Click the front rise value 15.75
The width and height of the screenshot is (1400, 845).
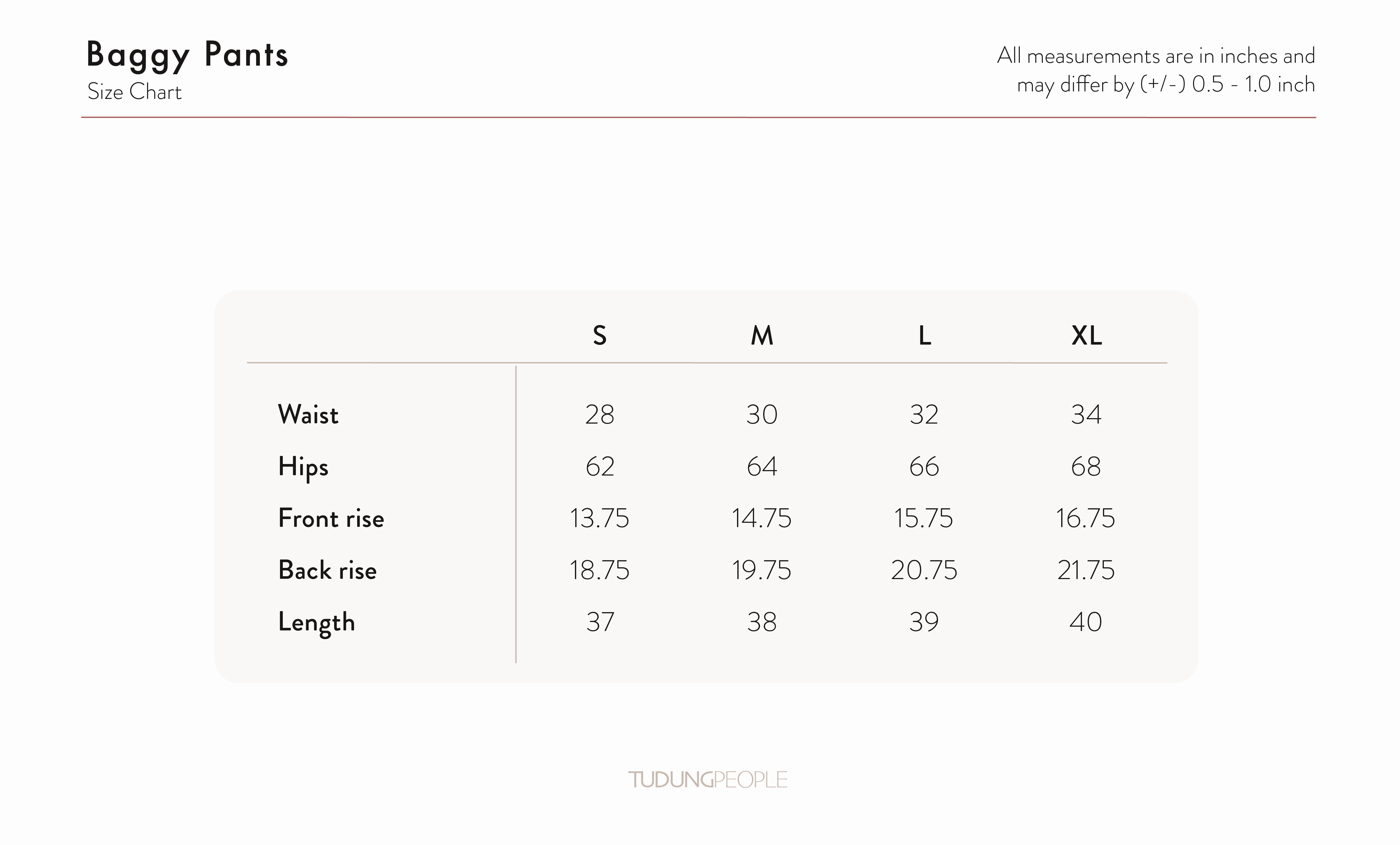[x=923, y=518]
